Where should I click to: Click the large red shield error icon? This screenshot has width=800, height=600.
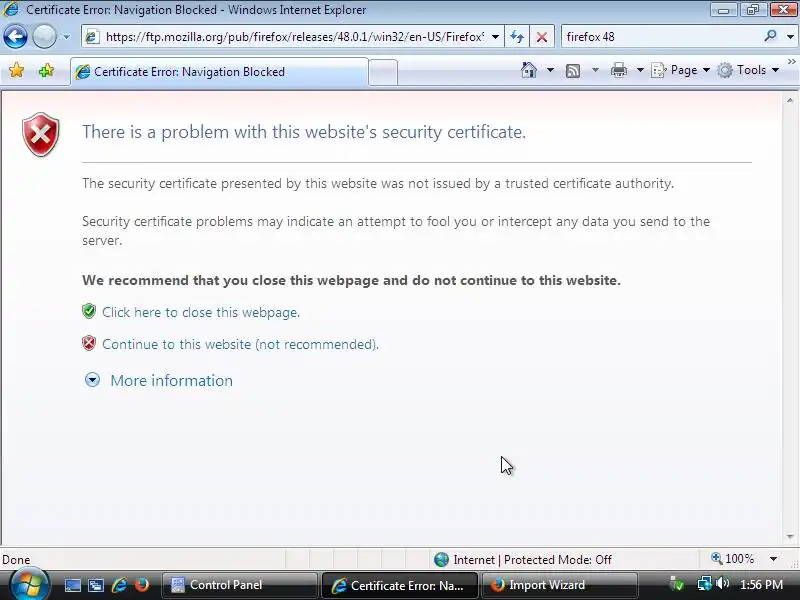click(41, 134)
